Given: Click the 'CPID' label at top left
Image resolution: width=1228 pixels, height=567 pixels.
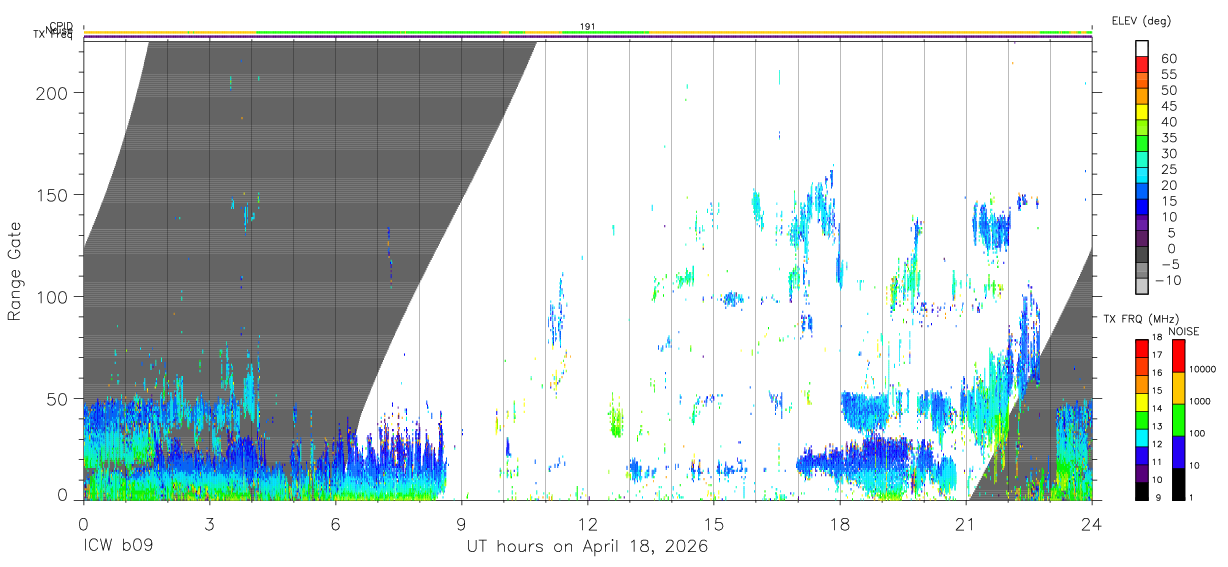Looking at the screenshot, I should (x=61, y=26).
